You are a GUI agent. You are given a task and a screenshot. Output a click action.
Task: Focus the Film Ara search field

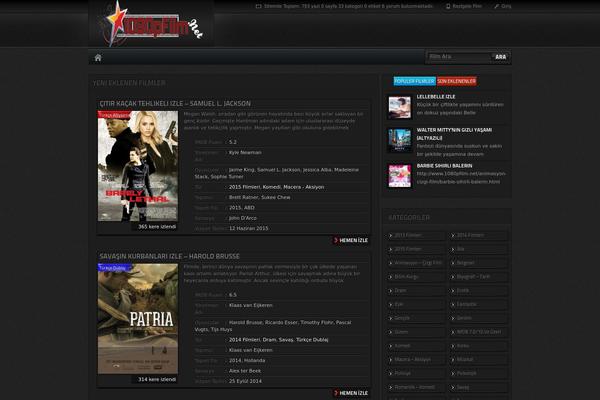coord(459,57)
